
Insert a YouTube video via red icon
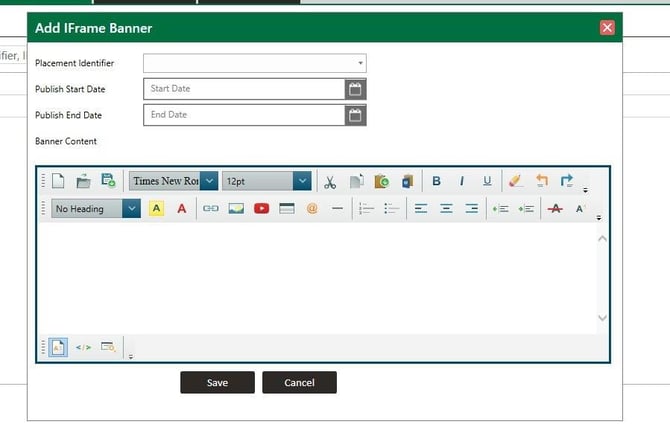pyautogui.click(x=261, y=209)
